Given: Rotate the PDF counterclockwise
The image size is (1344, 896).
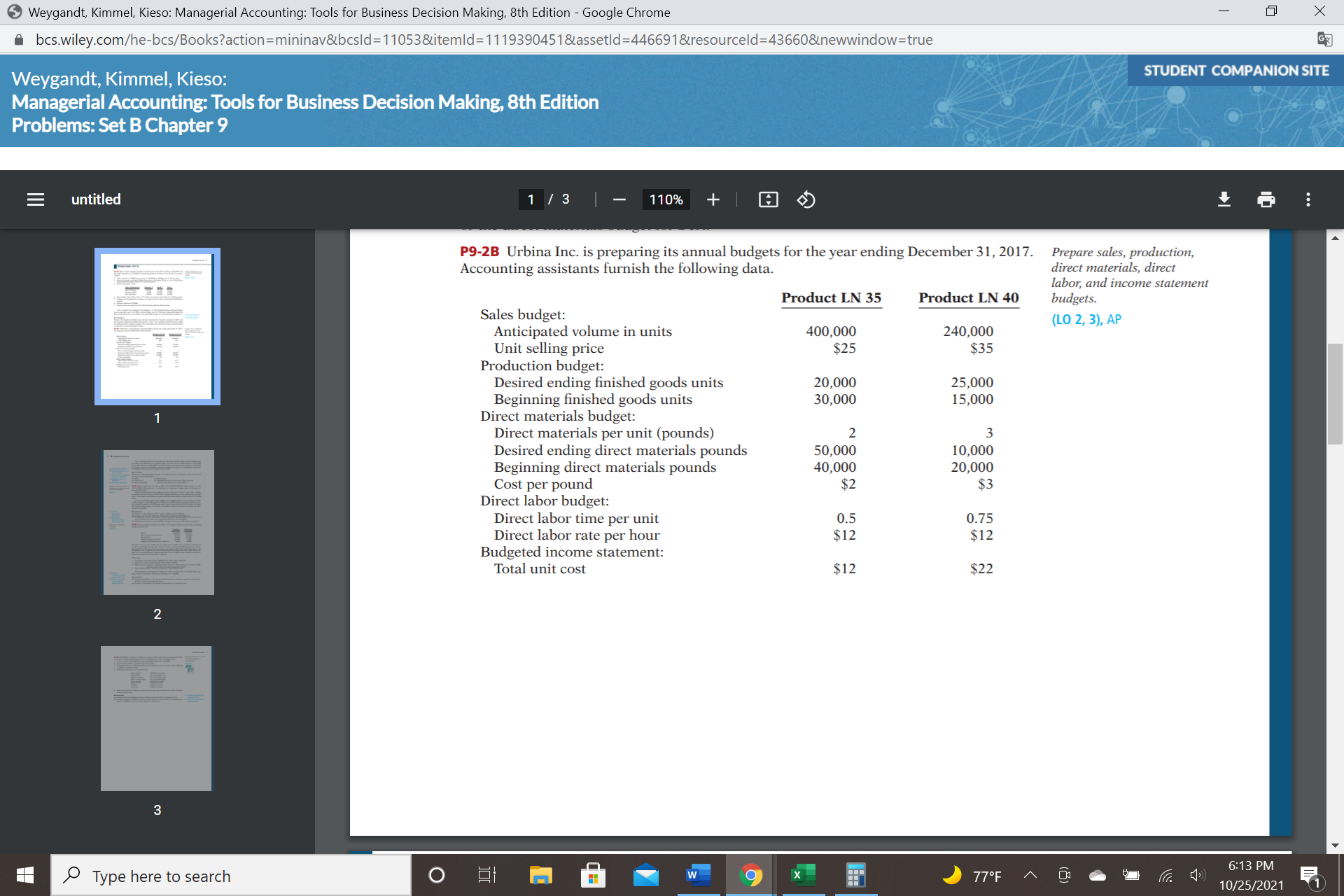Looking at the screenshot, I should coord(806,199).
